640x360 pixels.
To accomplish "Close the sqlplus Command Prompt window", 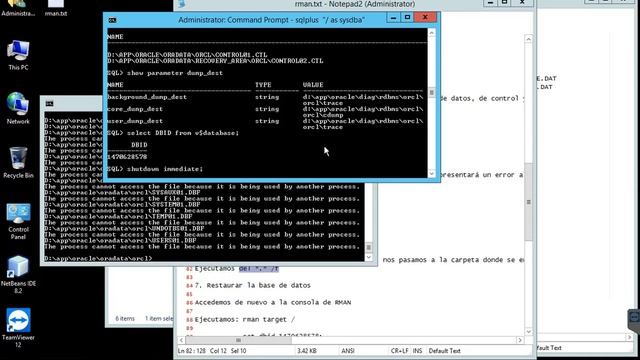I will point(425,18).
